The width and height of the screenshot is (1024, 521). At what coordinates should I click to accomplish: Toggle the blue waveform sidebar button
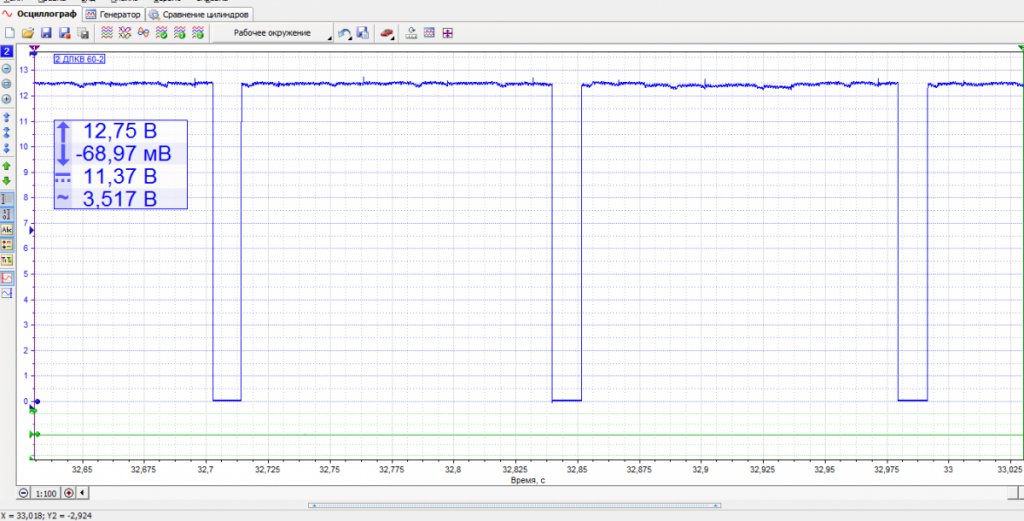click(x=7, y=294)
